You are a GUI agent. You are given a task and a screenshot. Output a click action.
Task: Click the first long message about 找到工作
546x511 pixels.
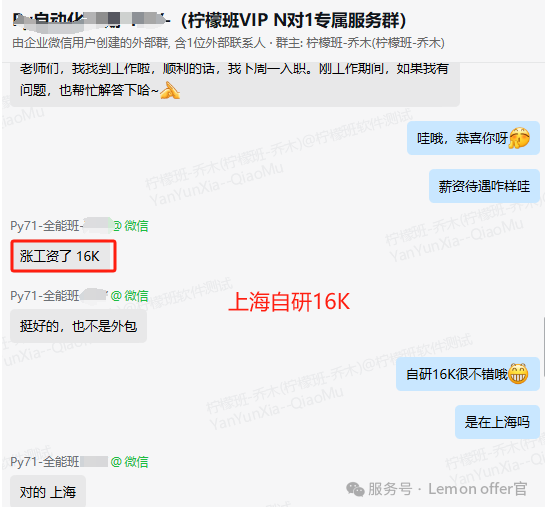click(235, 84)
